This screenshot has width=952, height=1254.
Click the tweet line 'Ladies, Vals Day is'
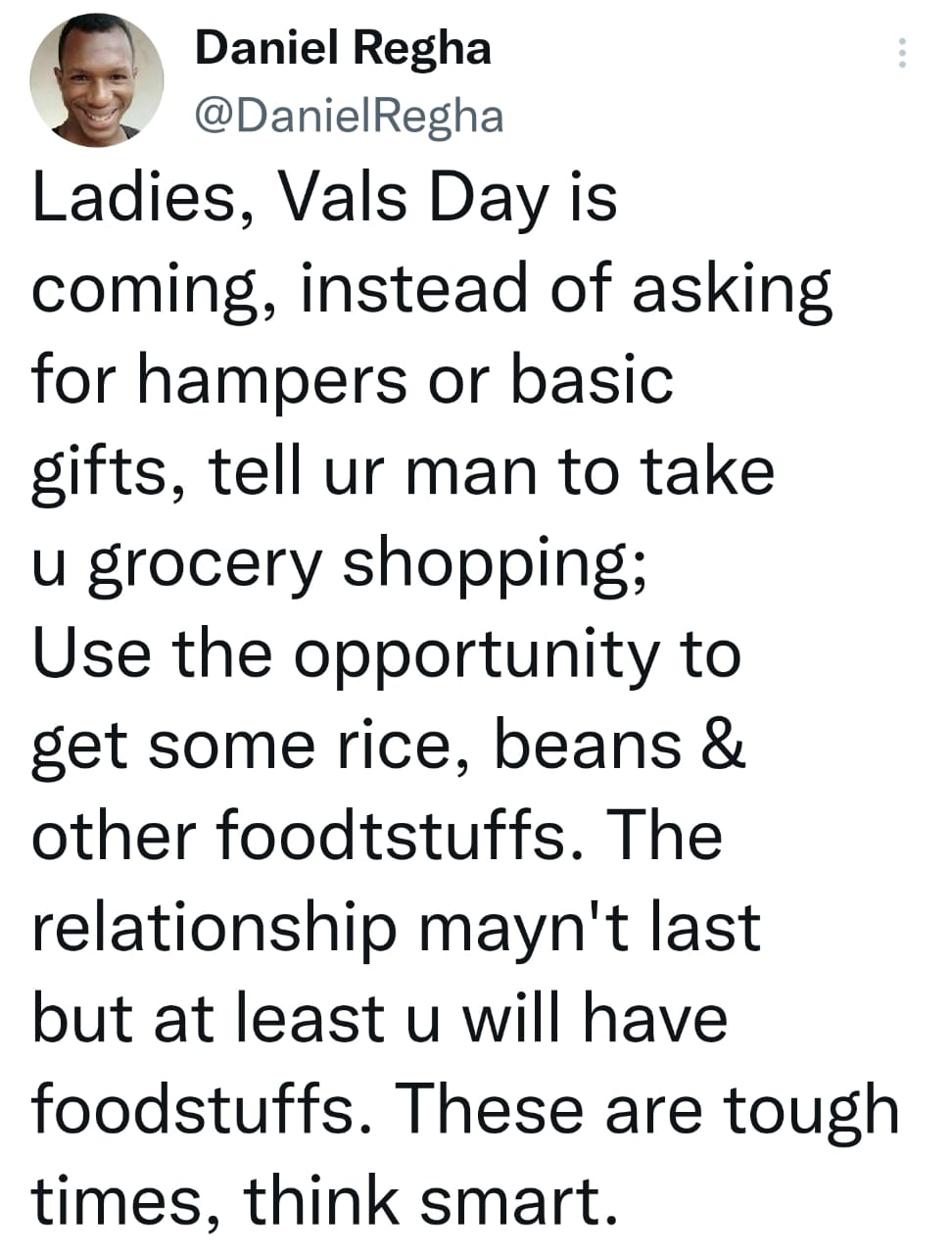click(x=324, y=199)
